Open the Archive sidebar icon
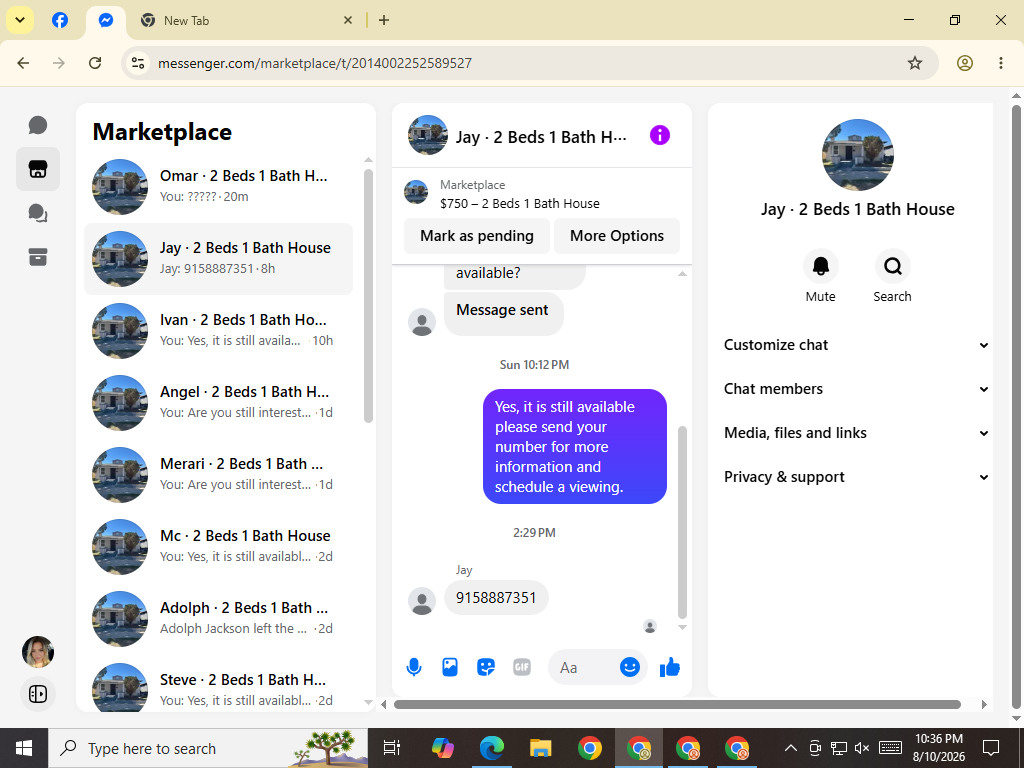The height and width of the screenshot is (768, 1024). (38, 257)
